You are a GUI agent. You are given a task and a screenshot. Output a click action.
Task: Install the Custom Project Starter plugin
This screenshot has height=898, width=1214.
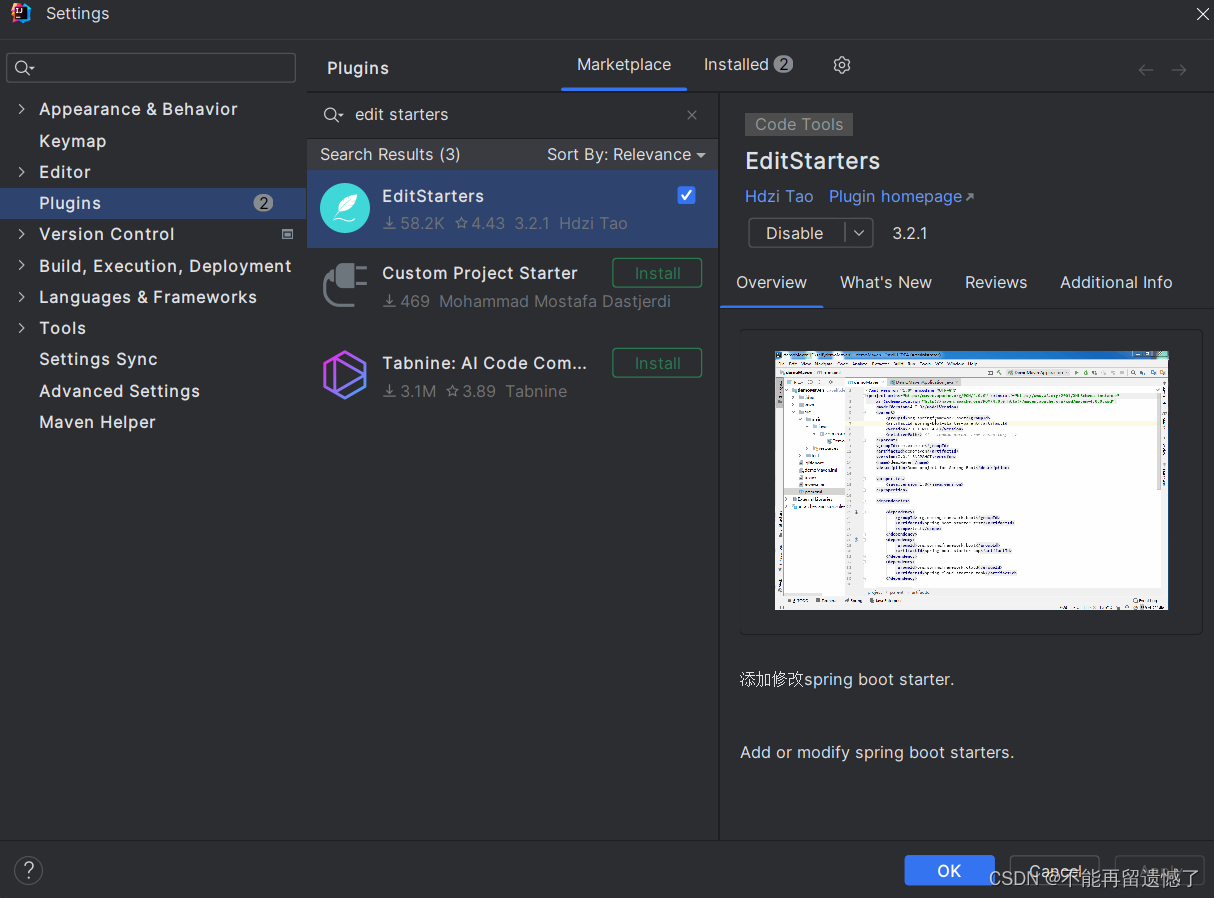[x=657, y=273]
